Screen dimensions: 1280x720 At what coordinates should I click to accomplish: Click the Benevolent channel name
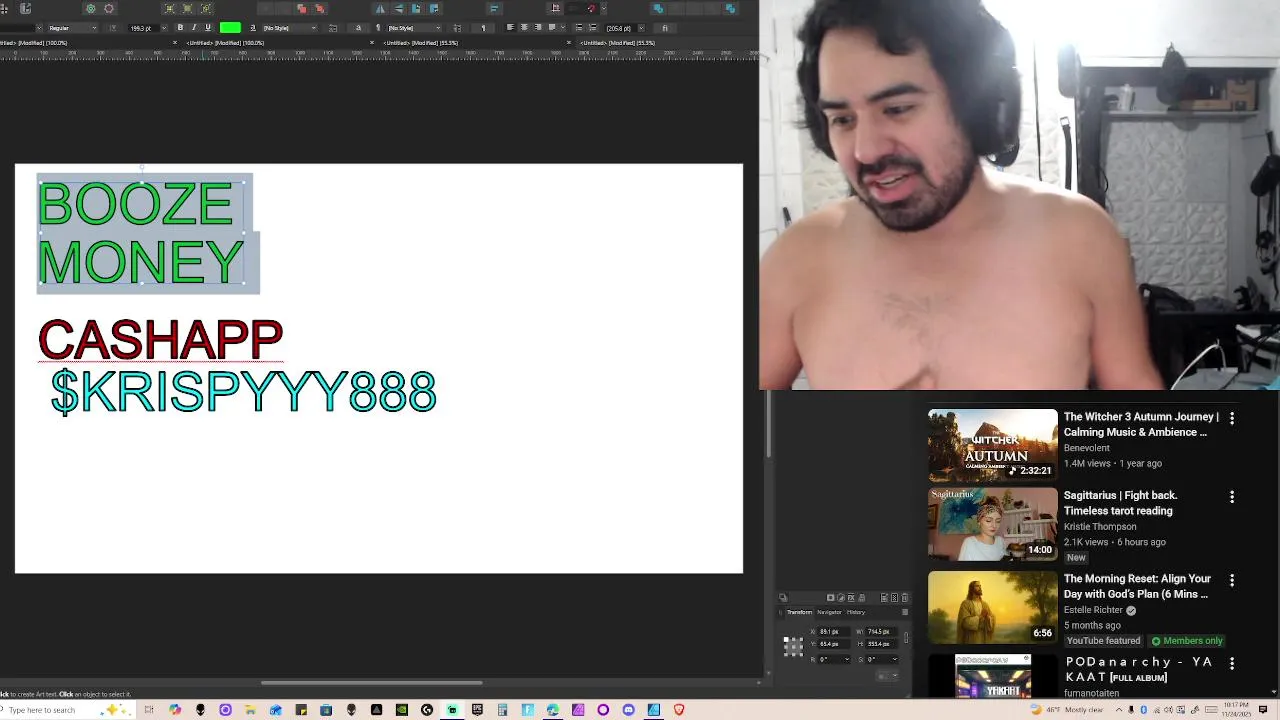tap(1087, 448)
